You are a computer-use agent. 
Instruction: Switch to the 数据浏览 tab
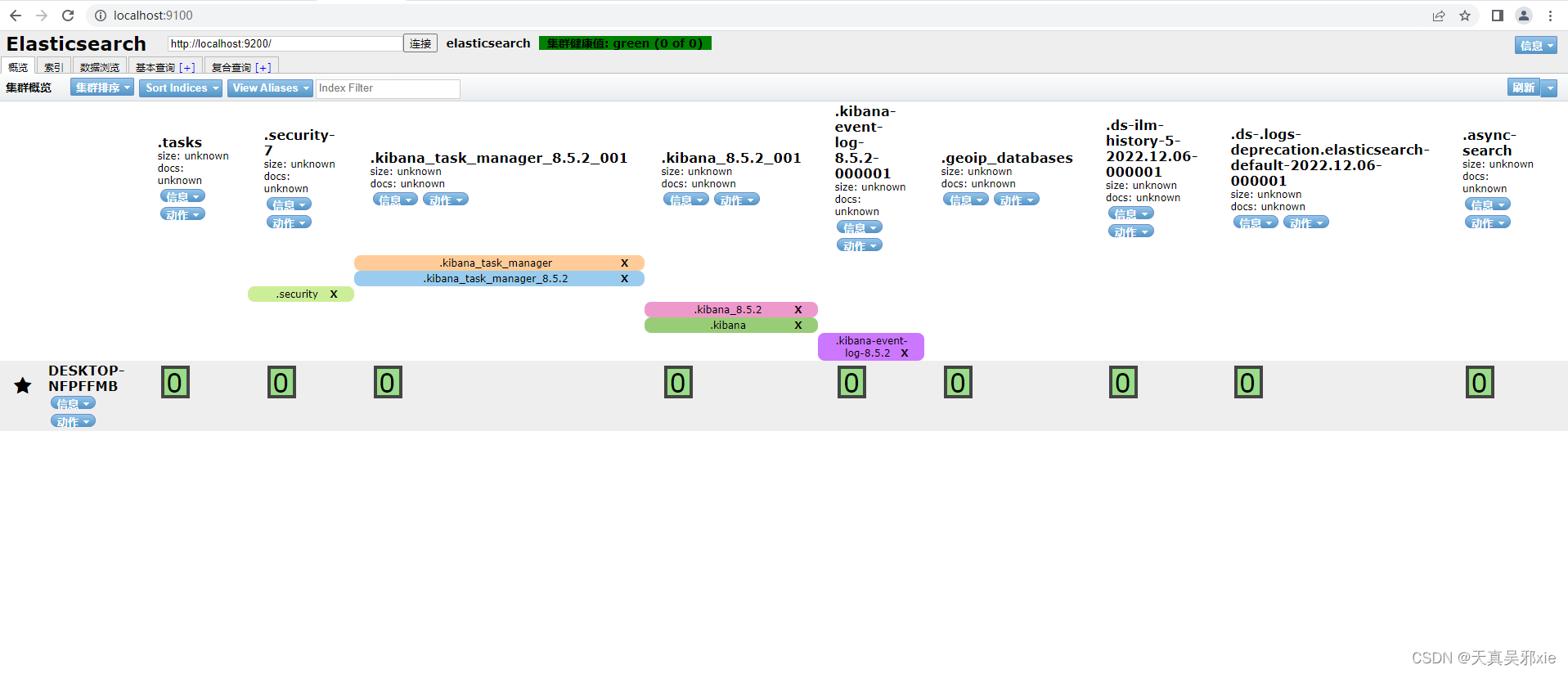(100, 67)
